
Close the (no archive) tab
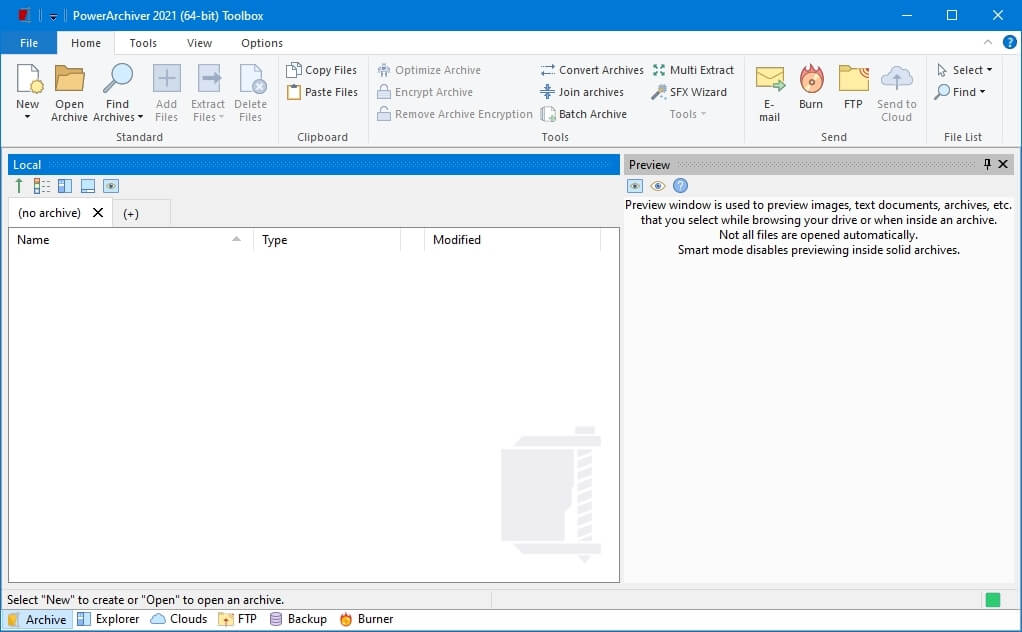pyautogui.click(x=98, y=213)
